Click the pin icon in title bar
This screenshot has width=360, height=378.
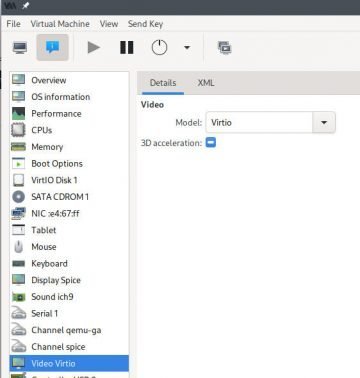coord(25,5)
